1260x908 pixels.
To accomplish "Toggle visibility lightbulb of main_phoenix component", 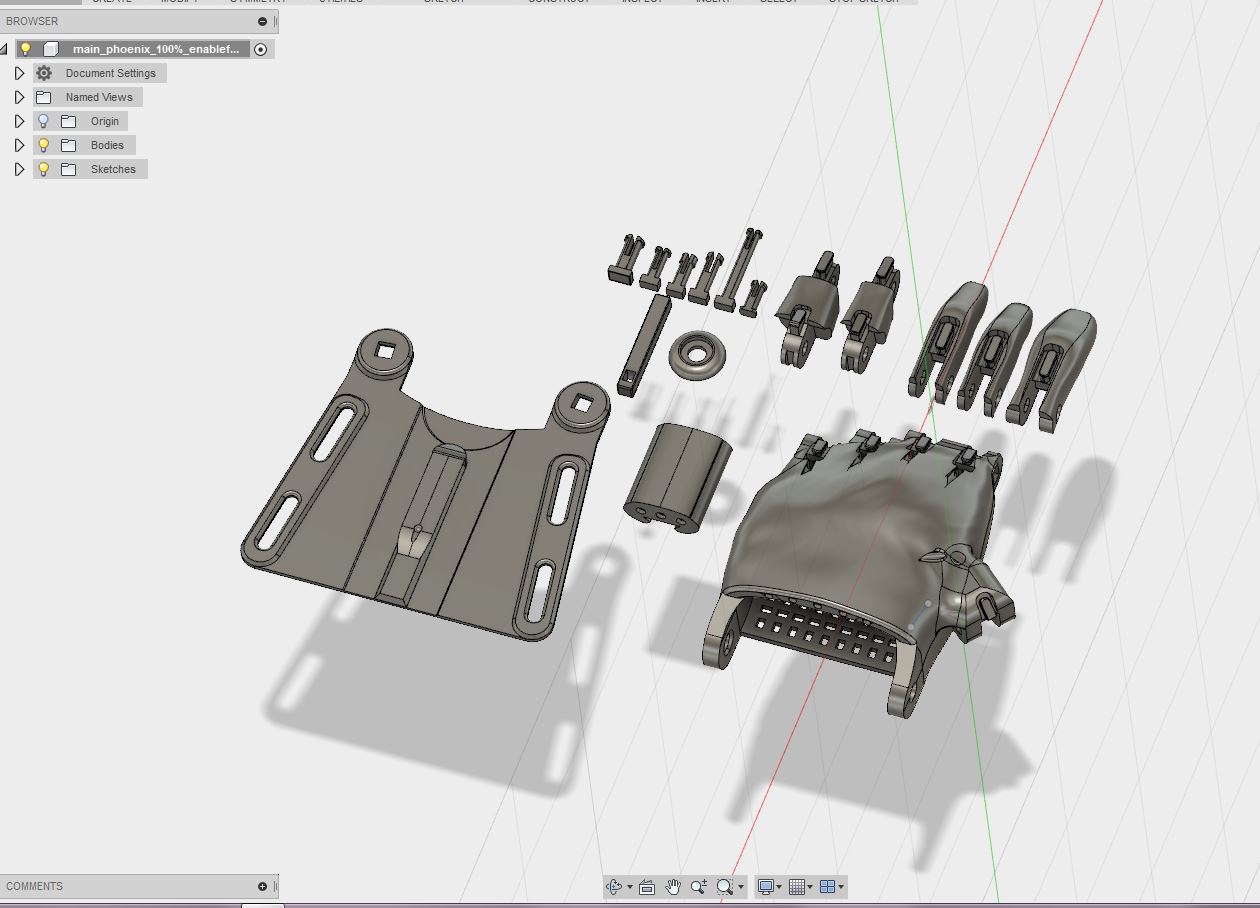I will point(26,49).
